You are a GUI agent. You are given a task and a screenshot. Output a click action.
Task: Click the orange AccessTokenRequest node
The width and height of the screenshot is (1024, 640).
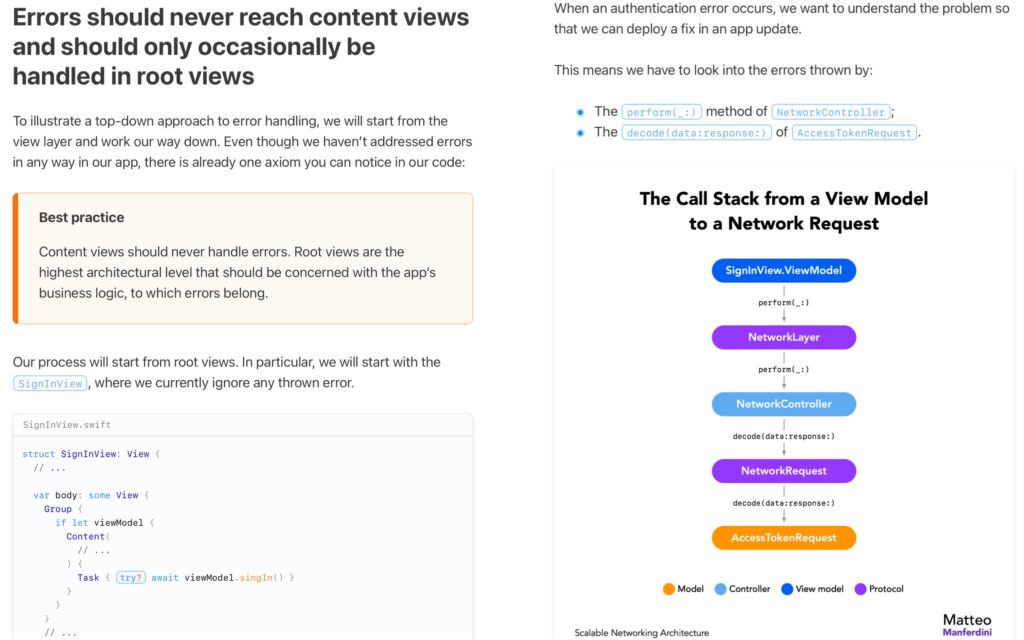pyautogui.click(x=784, y=537)
